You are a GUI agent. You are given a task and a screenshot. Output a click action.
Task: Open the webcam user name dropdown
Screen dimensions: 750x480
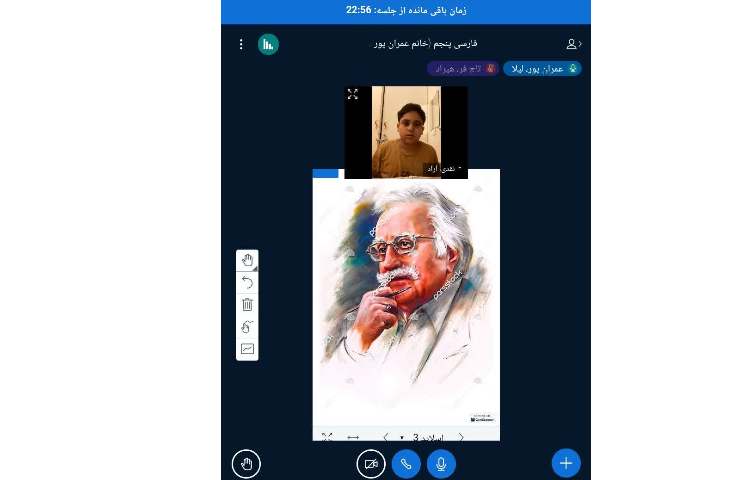pyautogui.click(x=444, y=169)
